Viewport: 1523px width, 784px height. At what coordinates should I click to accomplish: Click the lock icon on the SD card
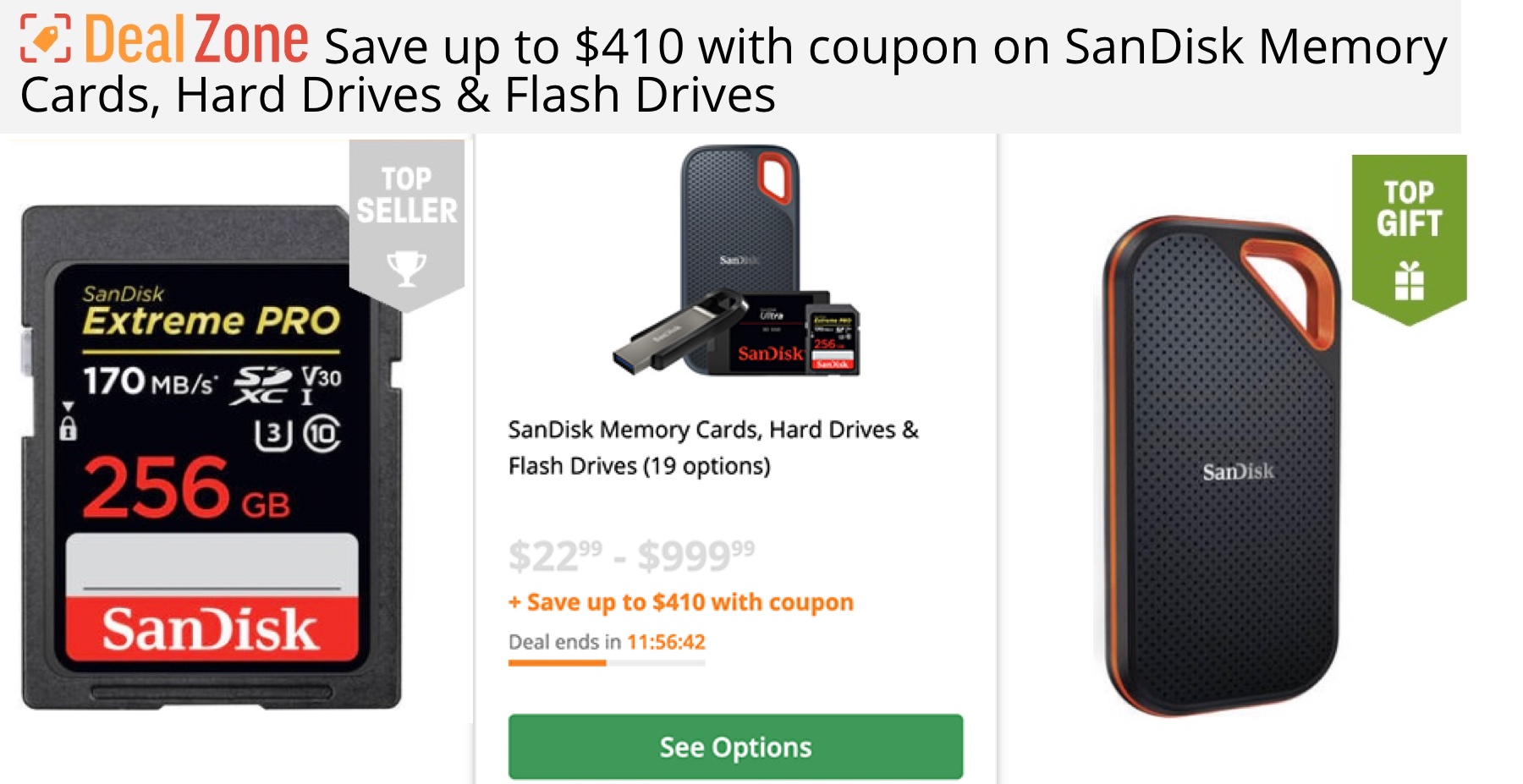point(68,425)
